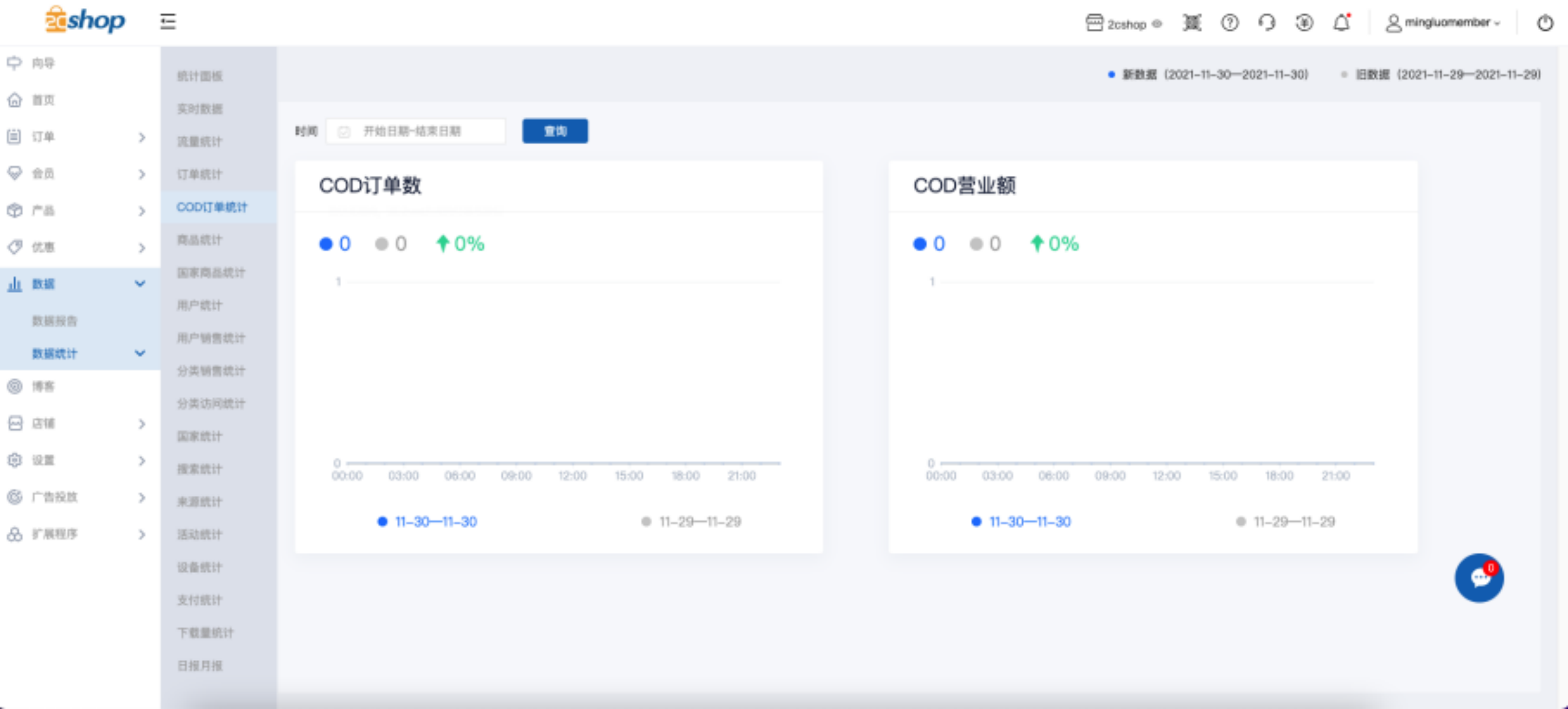Select the COD订单统计 submenu item
This screenshot has width=1568, height=709.
coord(212,207)
